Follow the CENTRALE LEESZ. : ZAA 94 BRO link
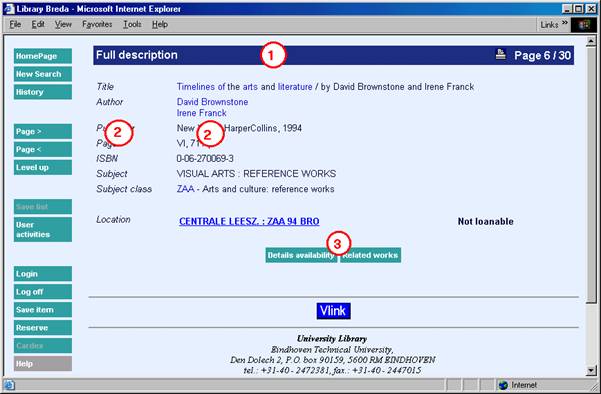601x394 pixels. pyautogui.click(x=249, y=222)
